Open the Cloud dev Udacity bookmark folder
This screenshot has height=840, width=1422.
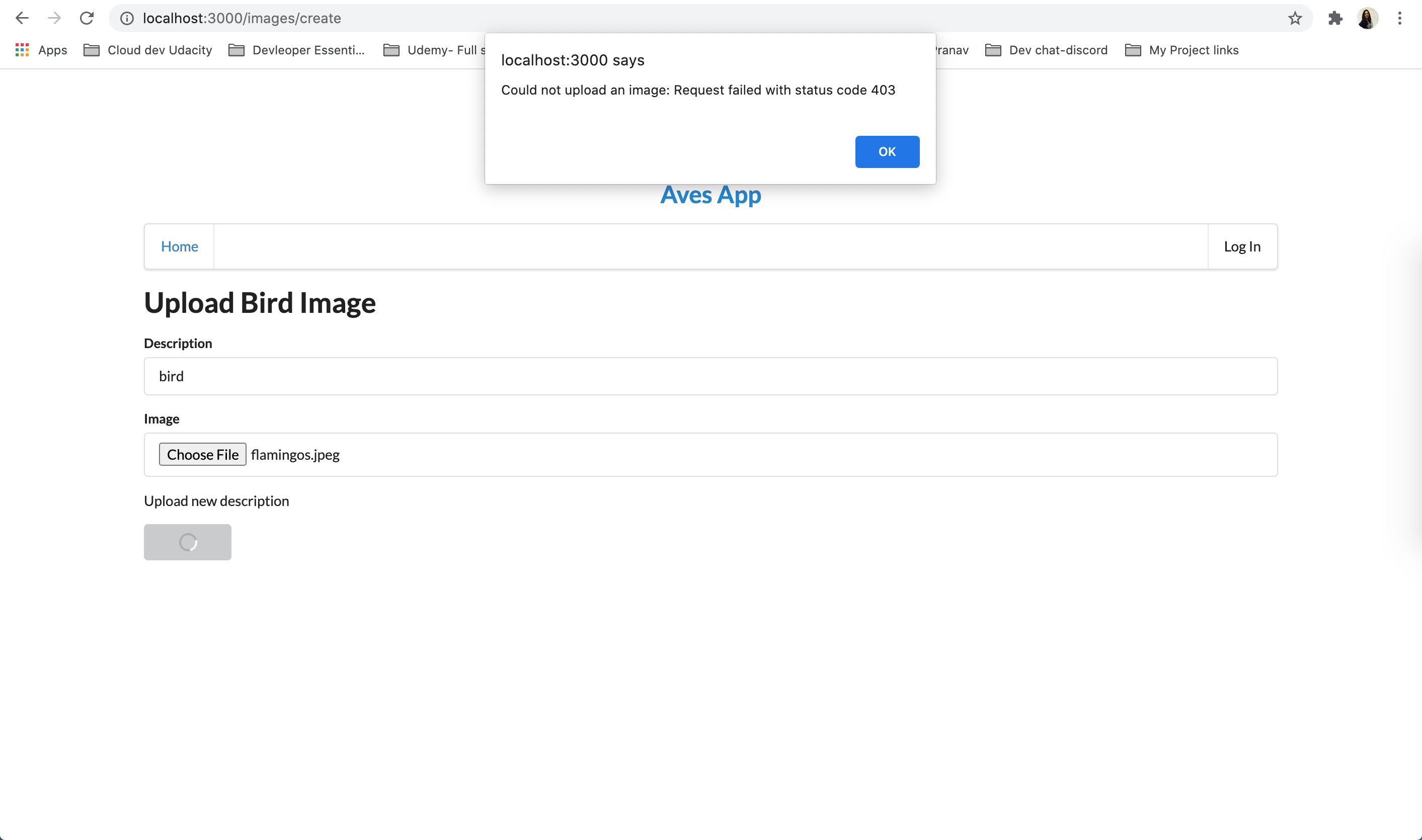(x=148, y=50)
